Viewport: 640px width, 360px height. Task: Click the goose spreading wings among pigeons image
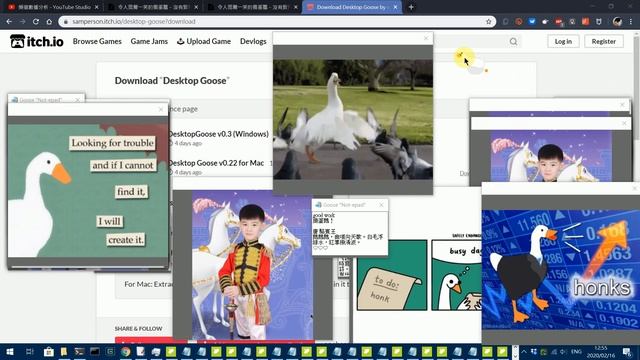pos(353,120)
